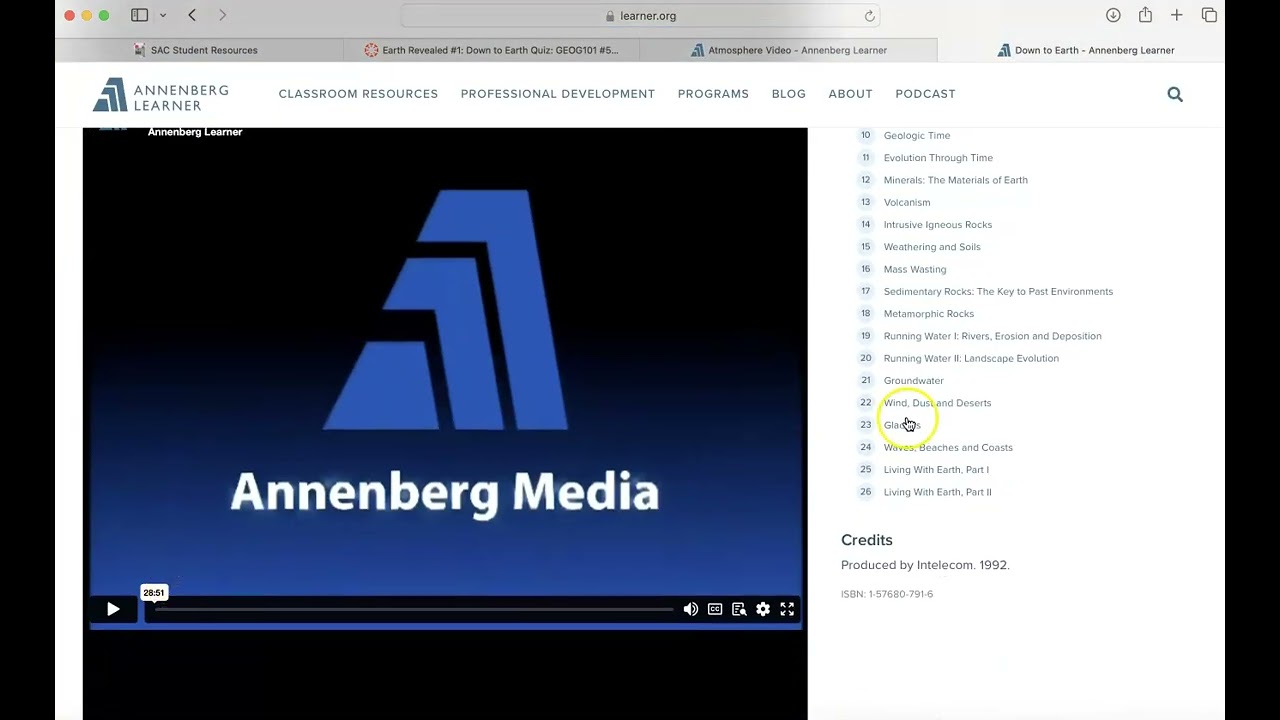Open the Mass Wasting episode
Viewport: 1280px width, 720px height.
915,269
